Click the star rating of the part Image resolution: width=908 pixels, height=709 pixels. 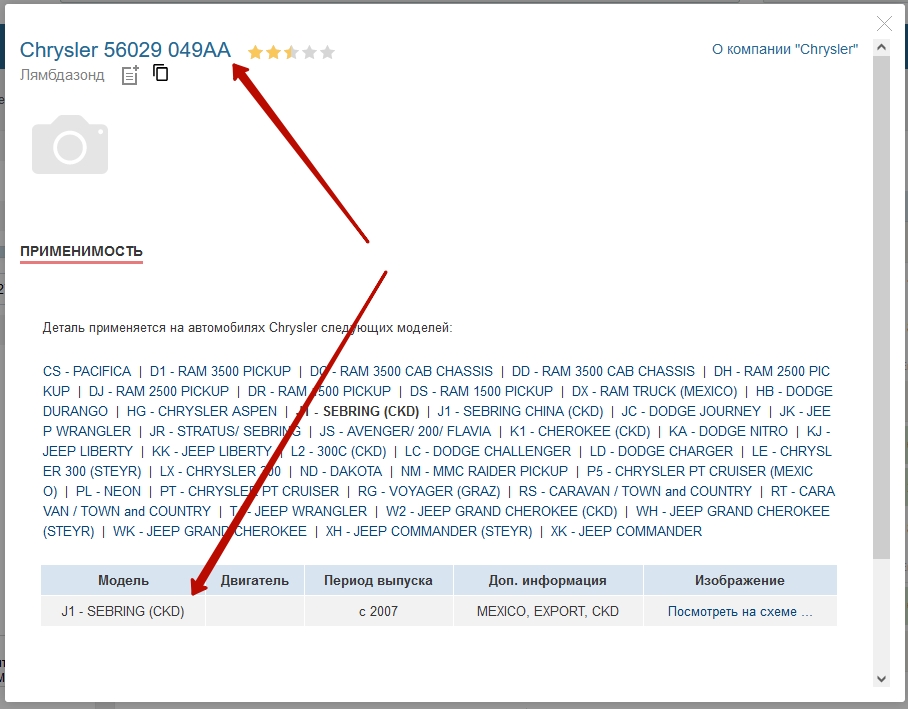tap(291, 53)
